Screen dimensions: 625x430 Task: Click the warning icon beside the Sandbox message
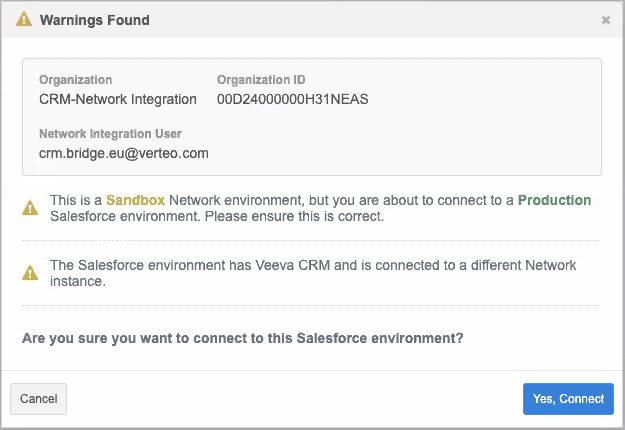(31, 208)
